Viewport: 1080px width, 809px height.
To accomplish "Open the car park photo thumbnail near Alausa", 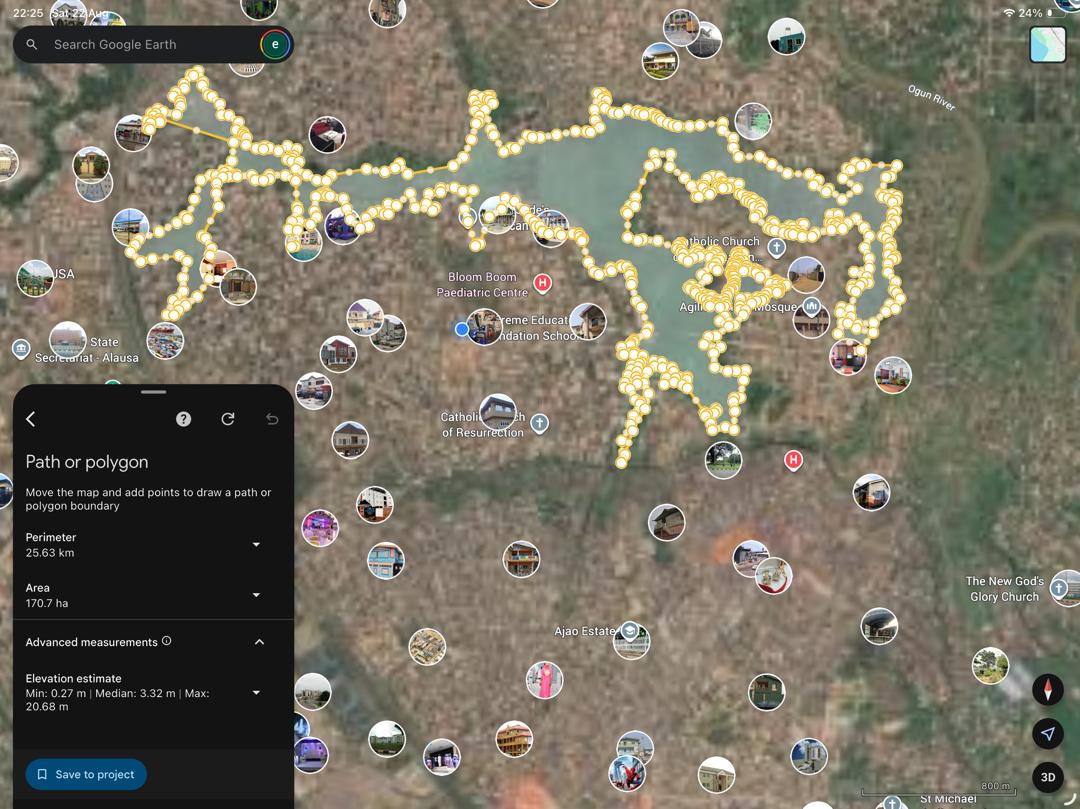I will pos(165,341).
